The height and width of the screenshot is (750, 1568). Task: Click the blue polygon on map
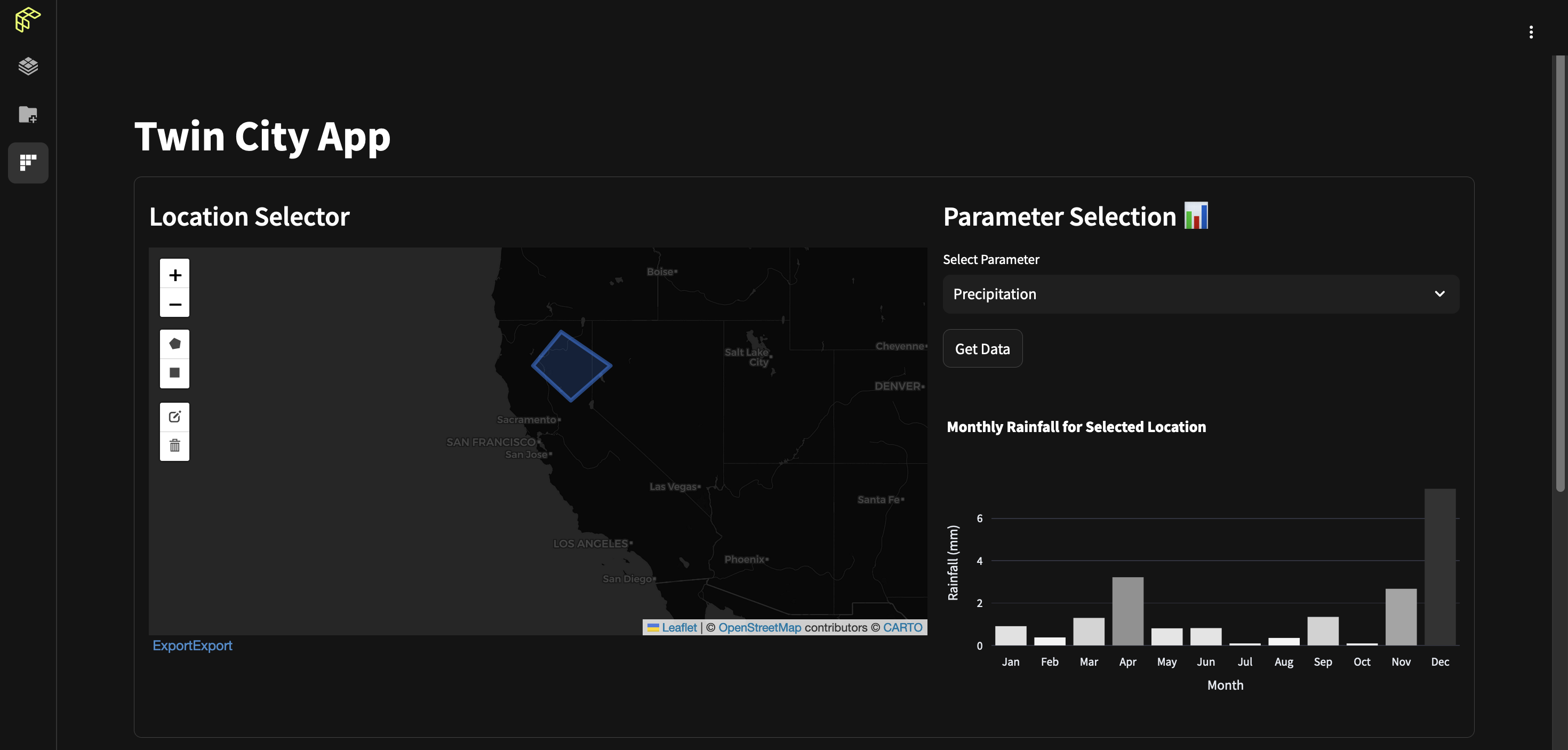click(x=571, y=366)
